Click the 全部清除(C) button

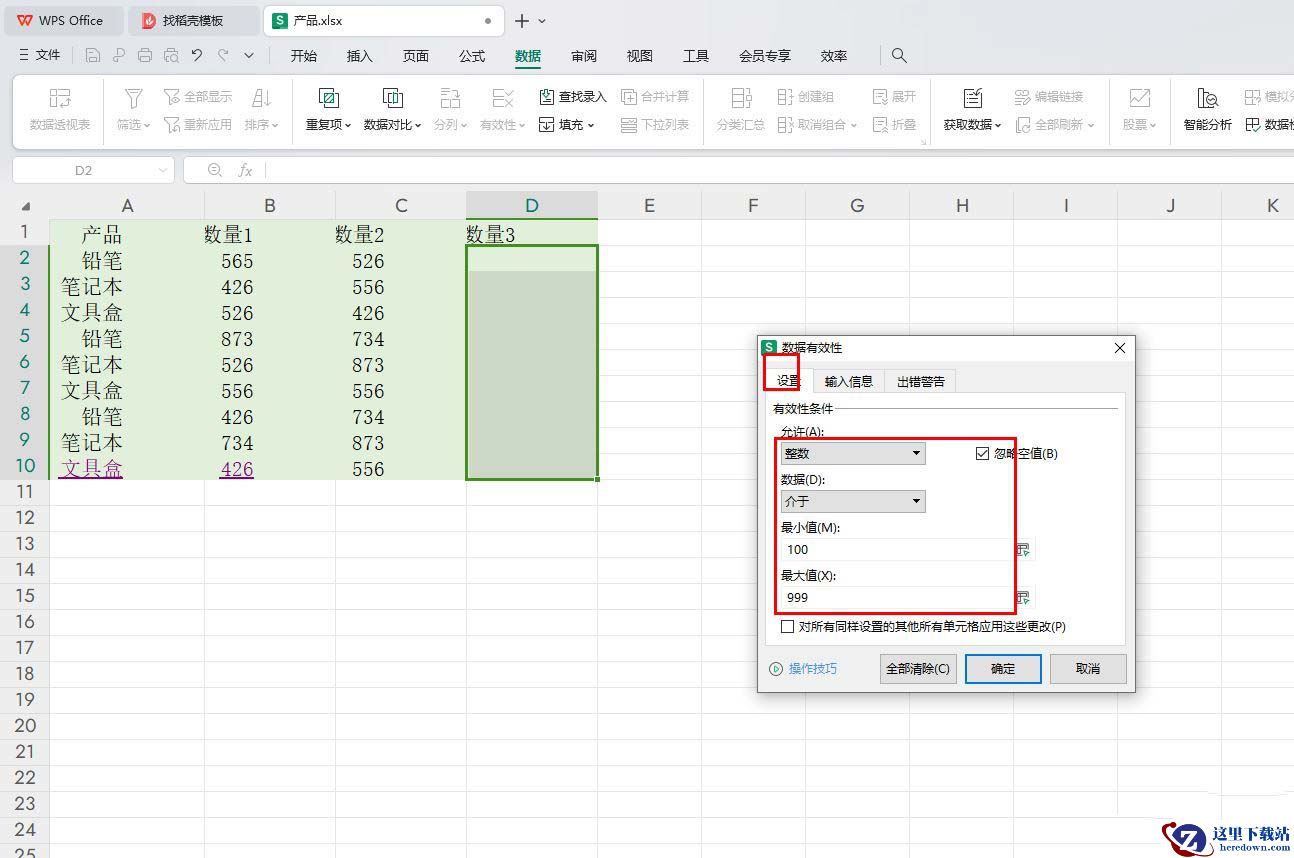coord(918,669)
